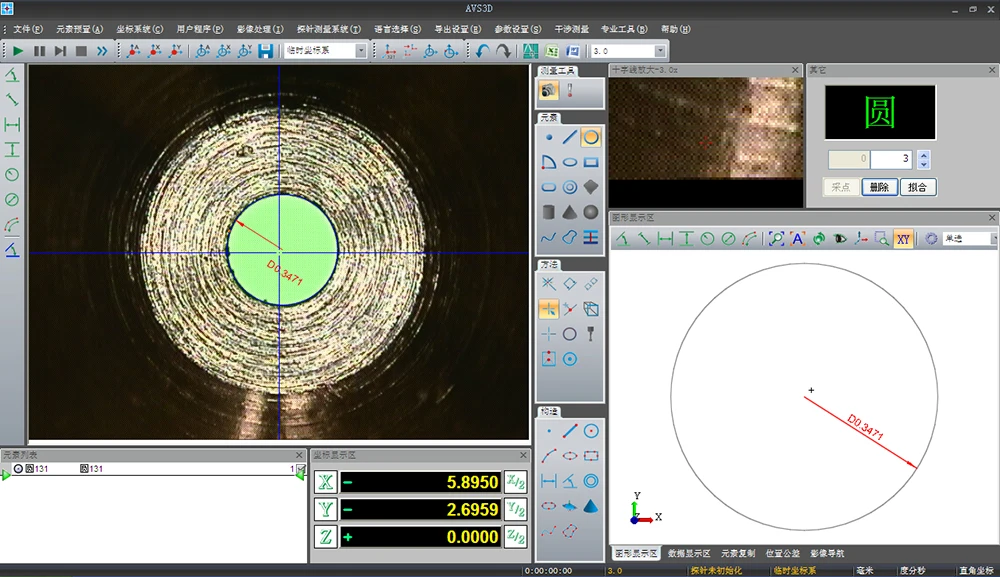The height and width of the screenshot is (577, 1000).
Task: Click the 拟合 fit button
Action: 917,186
